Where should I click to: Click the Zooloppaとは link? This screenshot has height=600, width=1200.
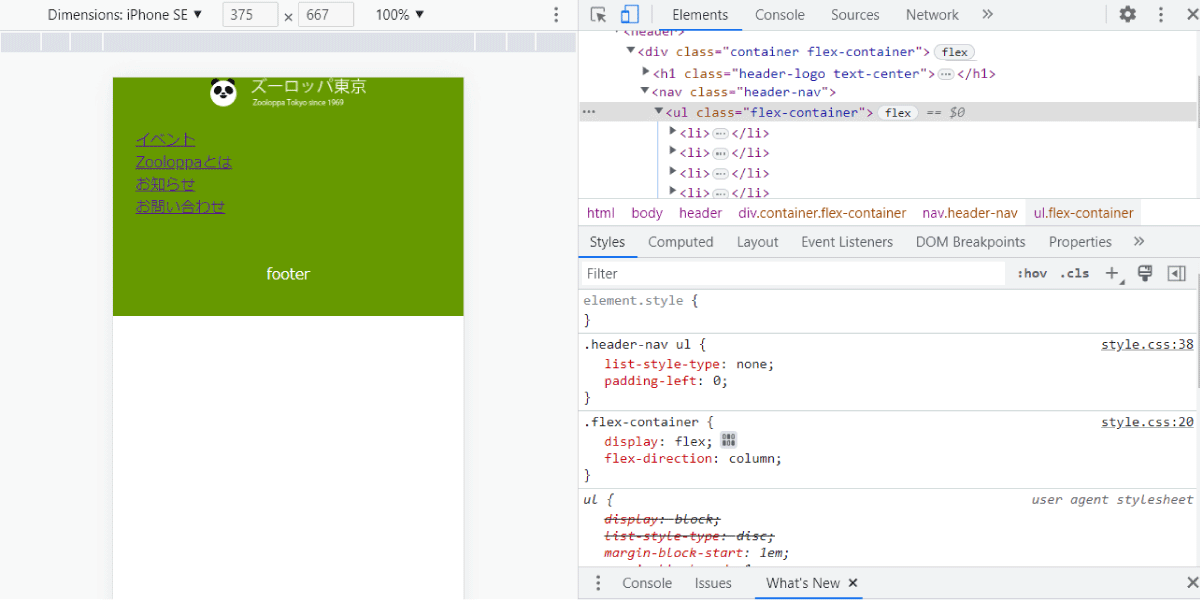[x=184, y=162]
